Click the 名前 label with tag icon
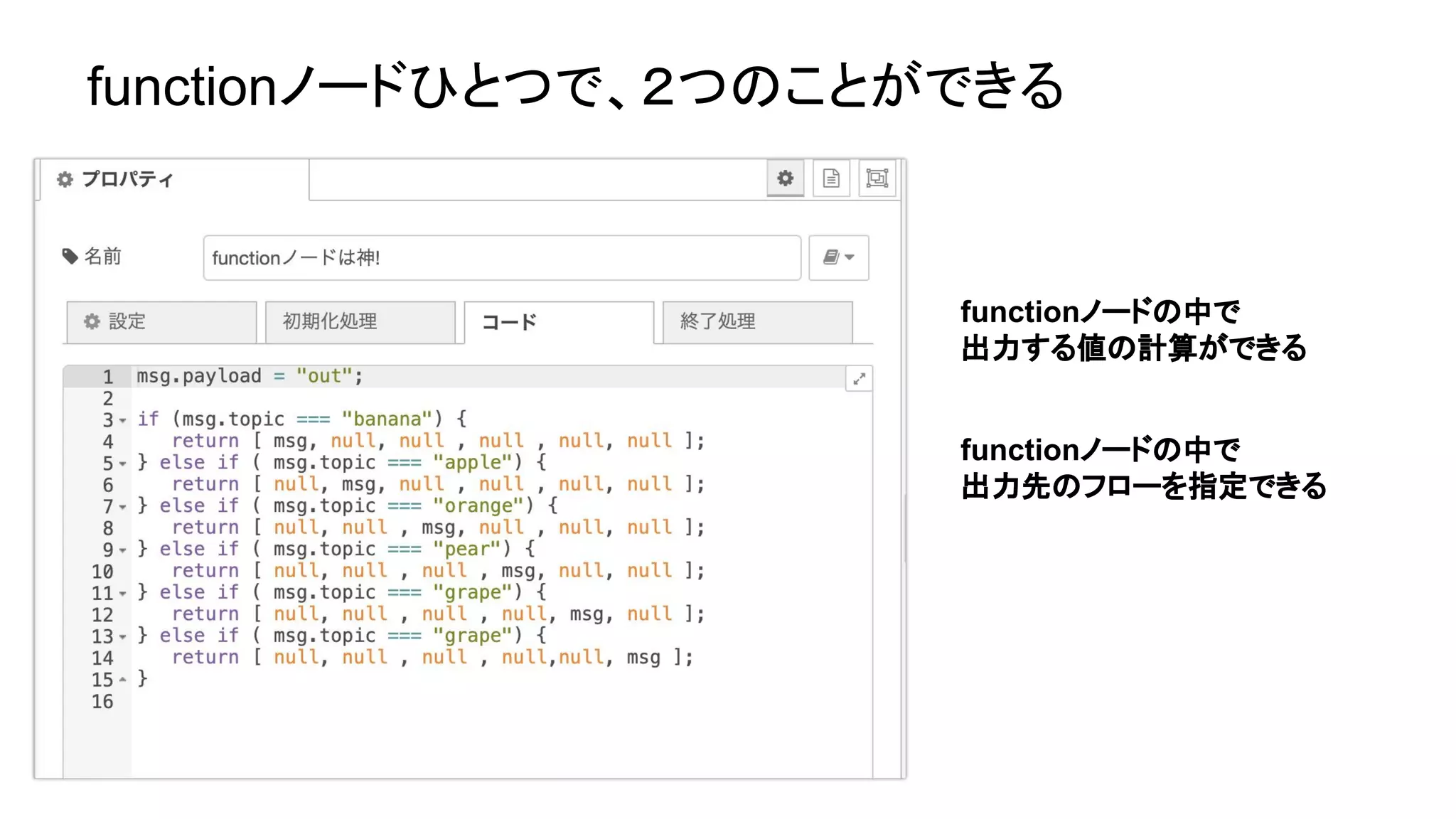This screenshot has height=819, width=1456. (x=92, y=256)
